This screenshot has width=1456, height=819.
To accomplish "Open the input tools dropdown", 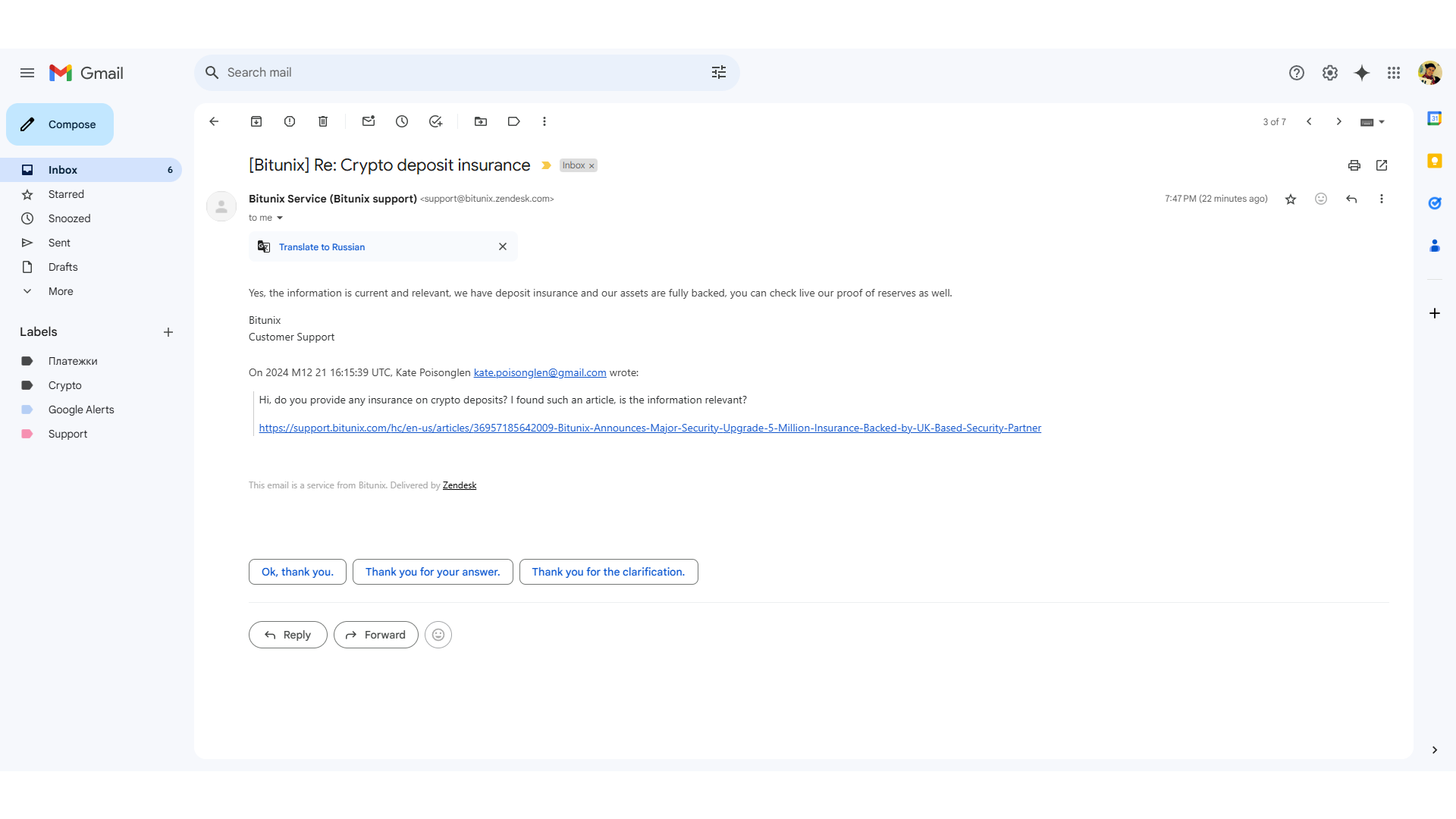I will (1373, 122).
